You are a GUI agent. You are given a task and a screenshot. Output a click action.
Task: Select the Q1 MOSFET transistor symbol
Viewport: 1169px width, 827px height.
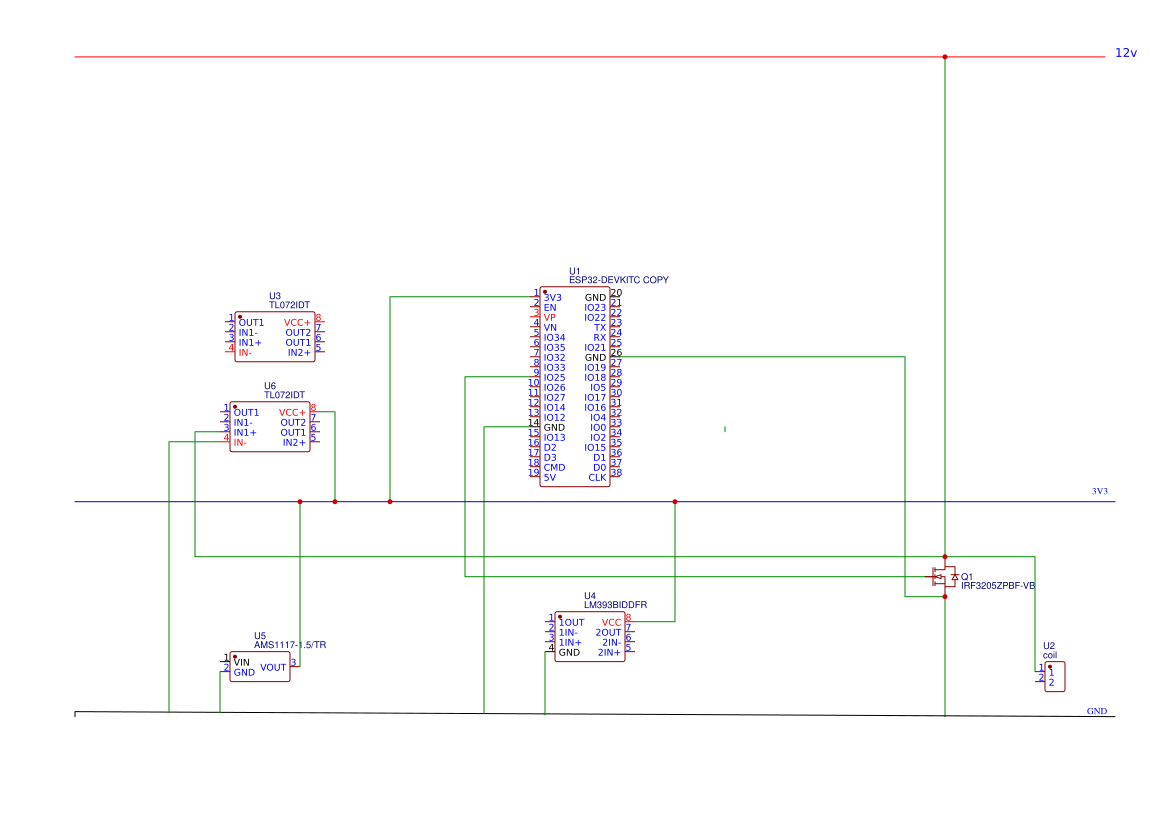(944, 576)
